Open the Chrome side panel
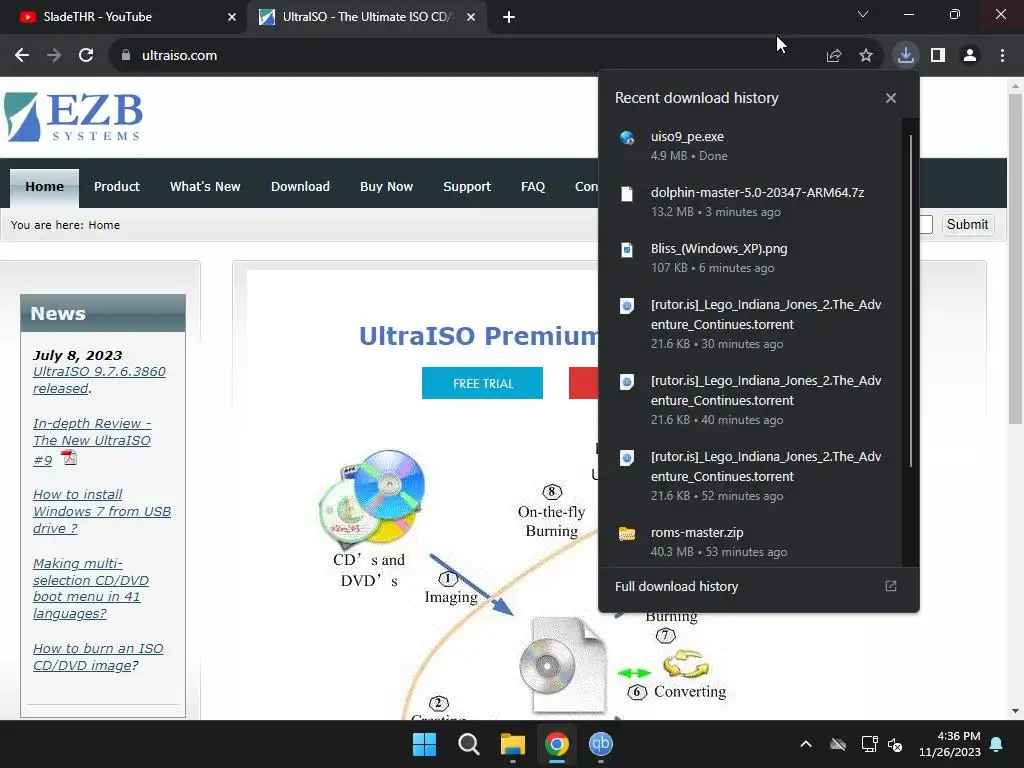Screen dimensions: 1024x768 pyautogui.click(x=938, y=56)
